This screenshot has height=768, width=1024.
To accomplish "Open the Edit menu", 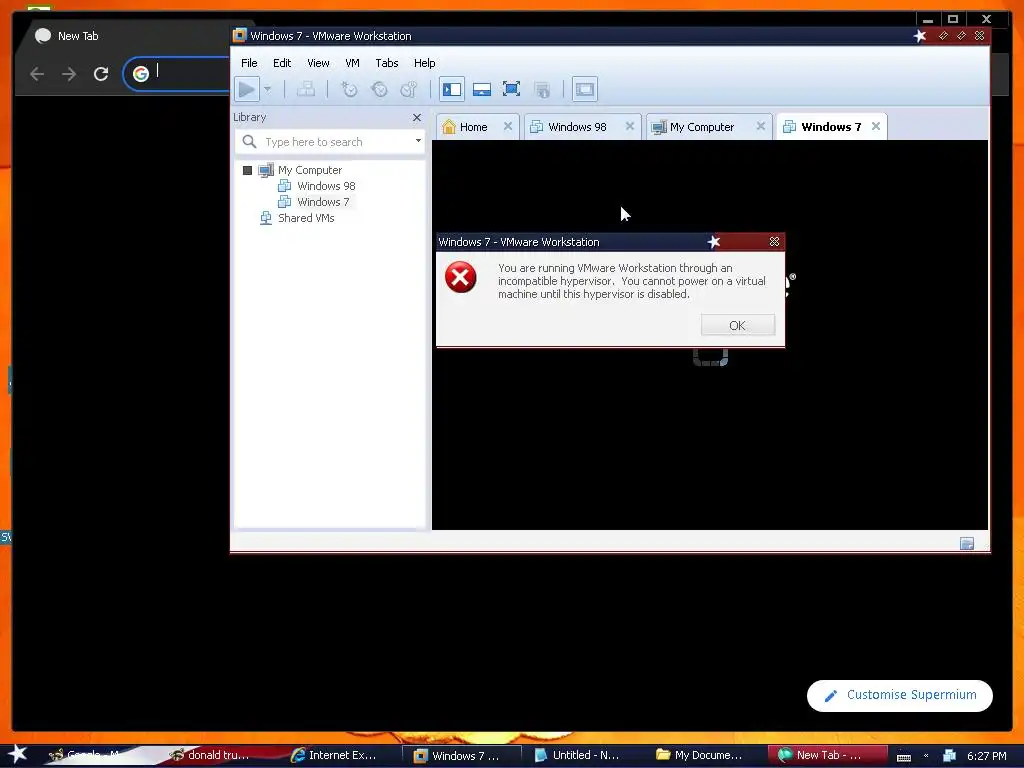I will [x=282, y=63].
